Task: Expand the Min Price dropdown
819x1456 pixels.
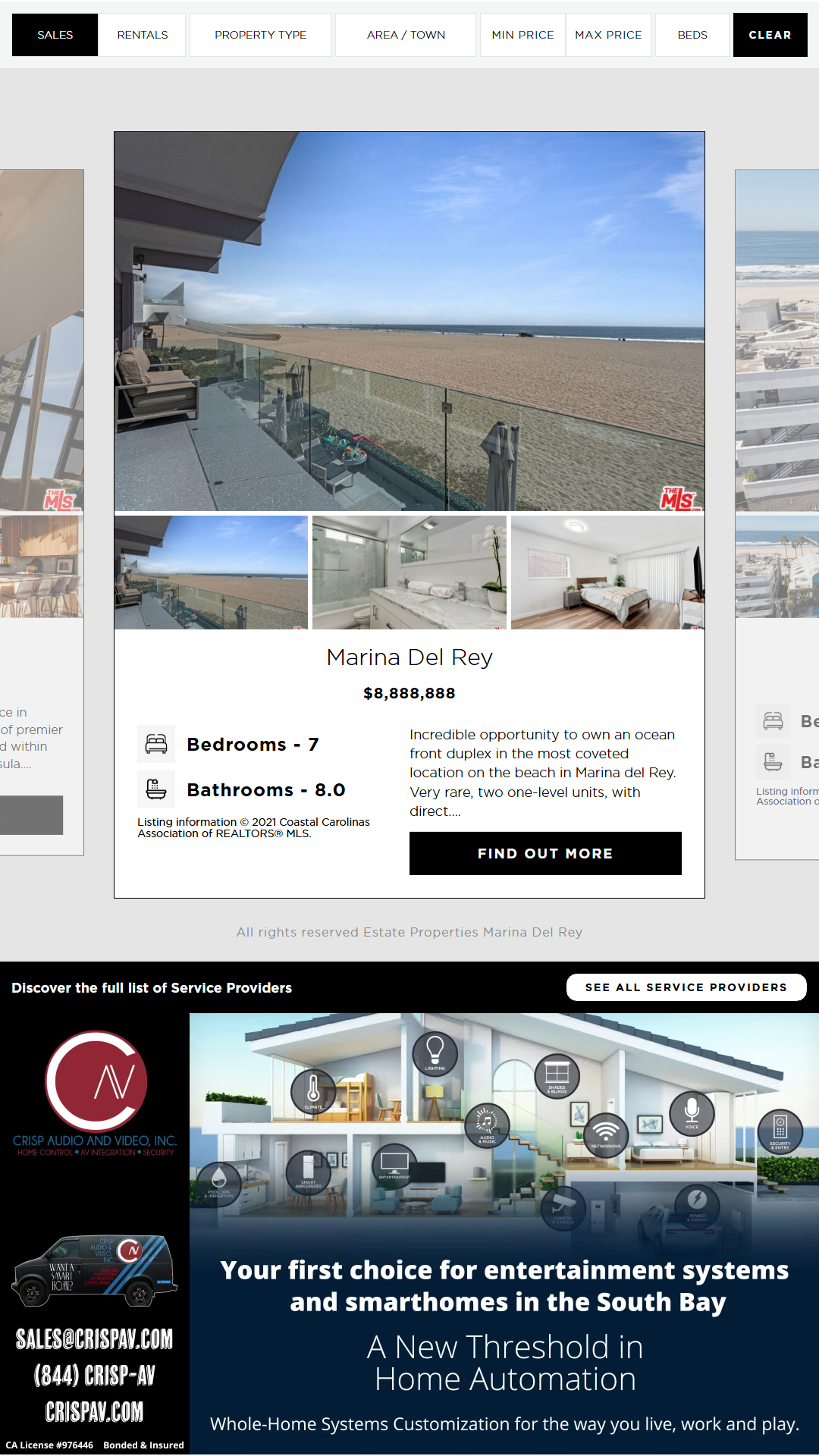Action: click(x=522, y=35)
